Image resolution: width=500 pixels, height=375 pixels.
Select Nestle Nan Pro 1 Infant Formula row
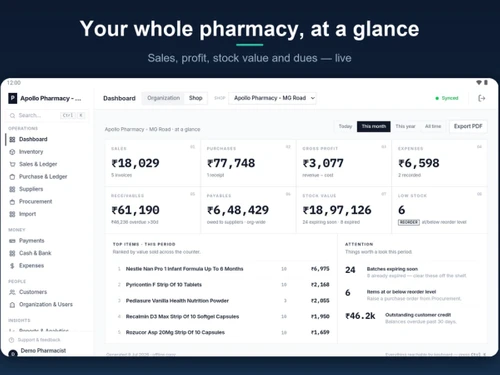221,269
